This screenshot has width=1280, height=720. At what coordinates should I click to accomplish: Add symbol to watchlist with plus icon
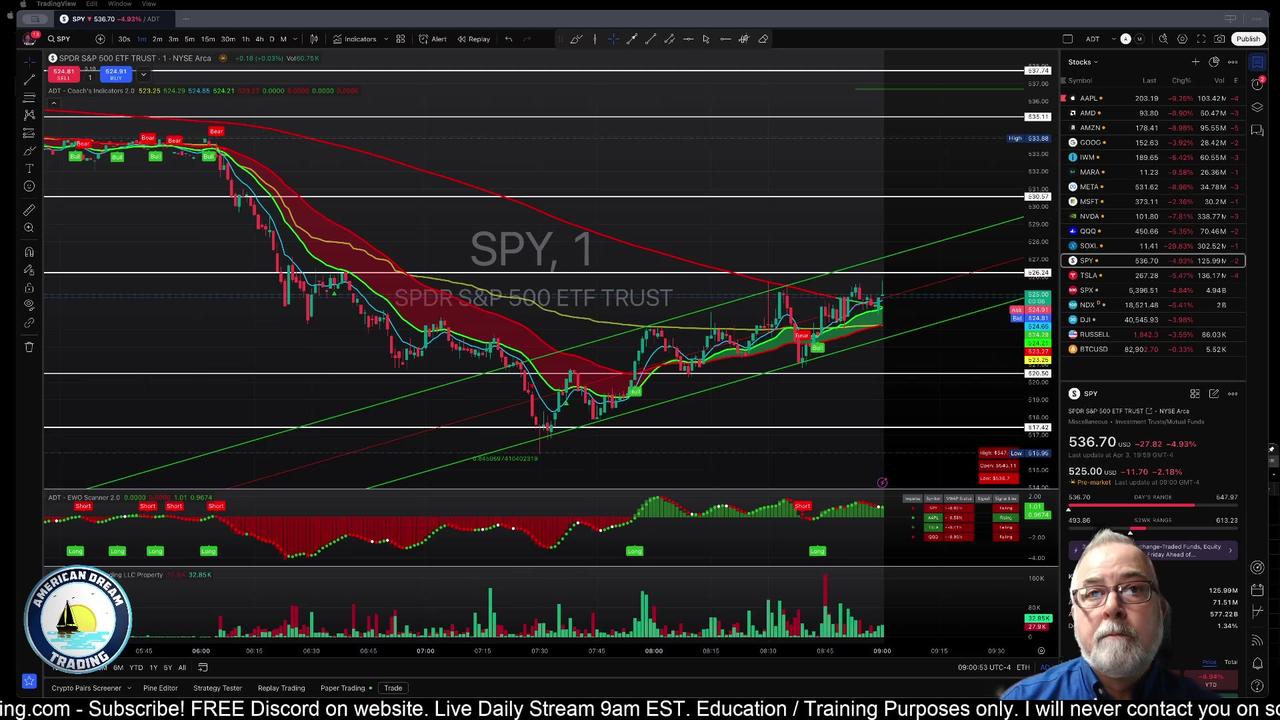[x=1195, y=62]
